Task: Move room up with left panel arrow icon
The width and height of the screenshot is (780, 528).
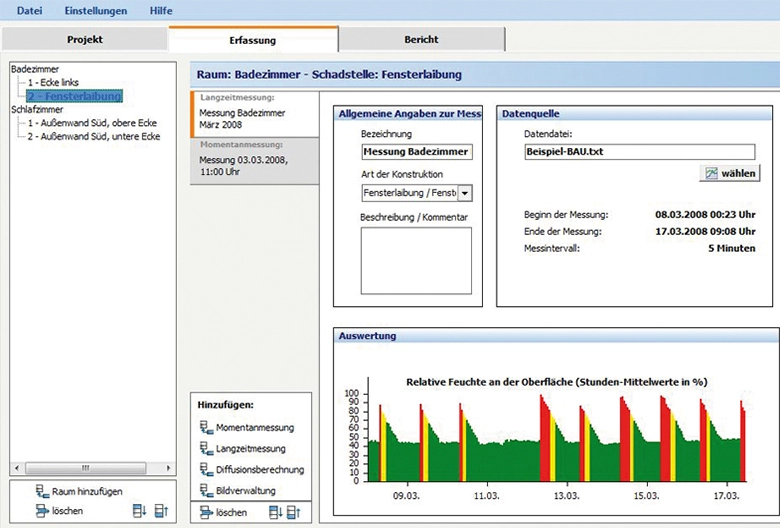Action: tap(161, 510)
